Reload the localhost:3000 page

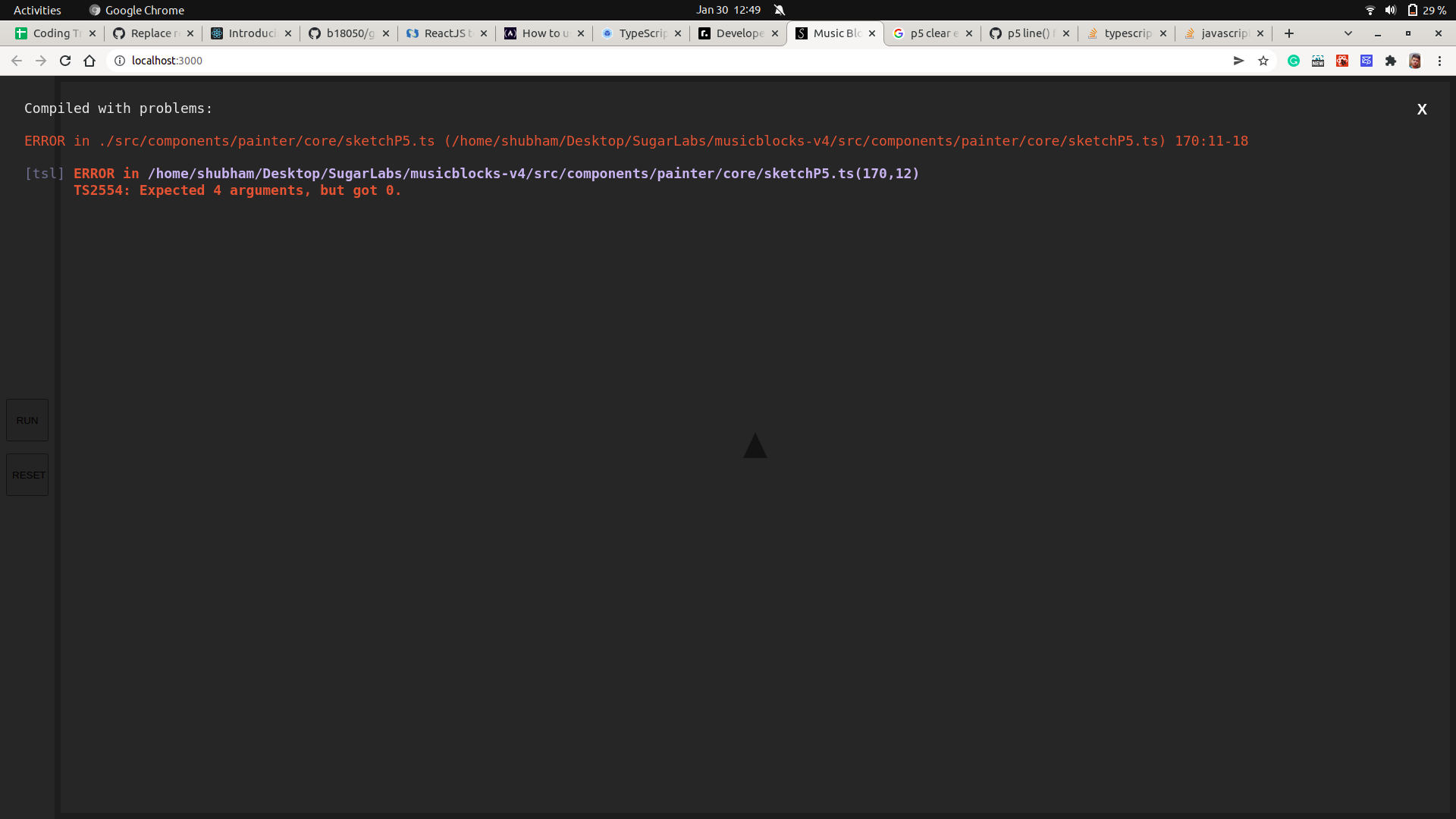(65, 61)
